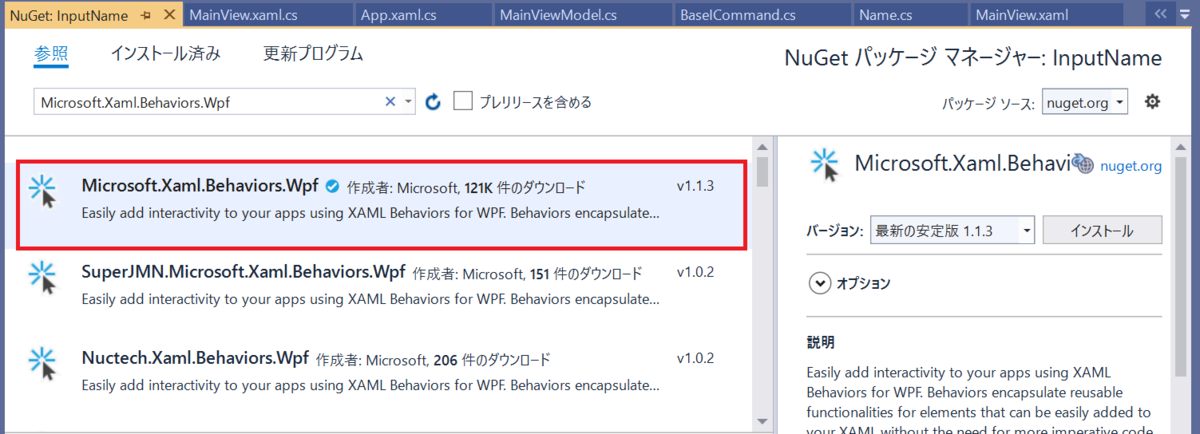Click the verified author badge icon

point(333,187)
